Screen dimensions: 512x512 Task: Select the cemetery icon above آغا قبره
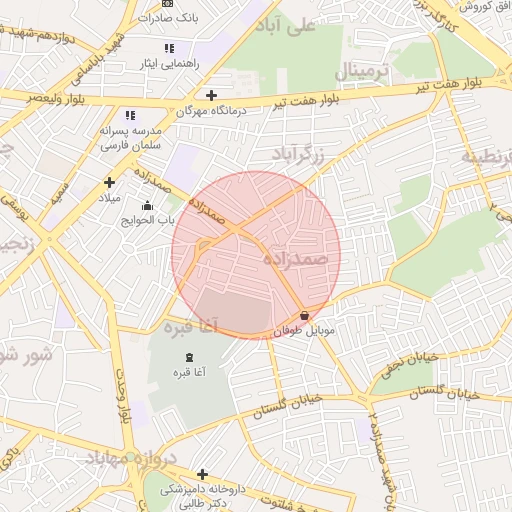pos(189,358)
